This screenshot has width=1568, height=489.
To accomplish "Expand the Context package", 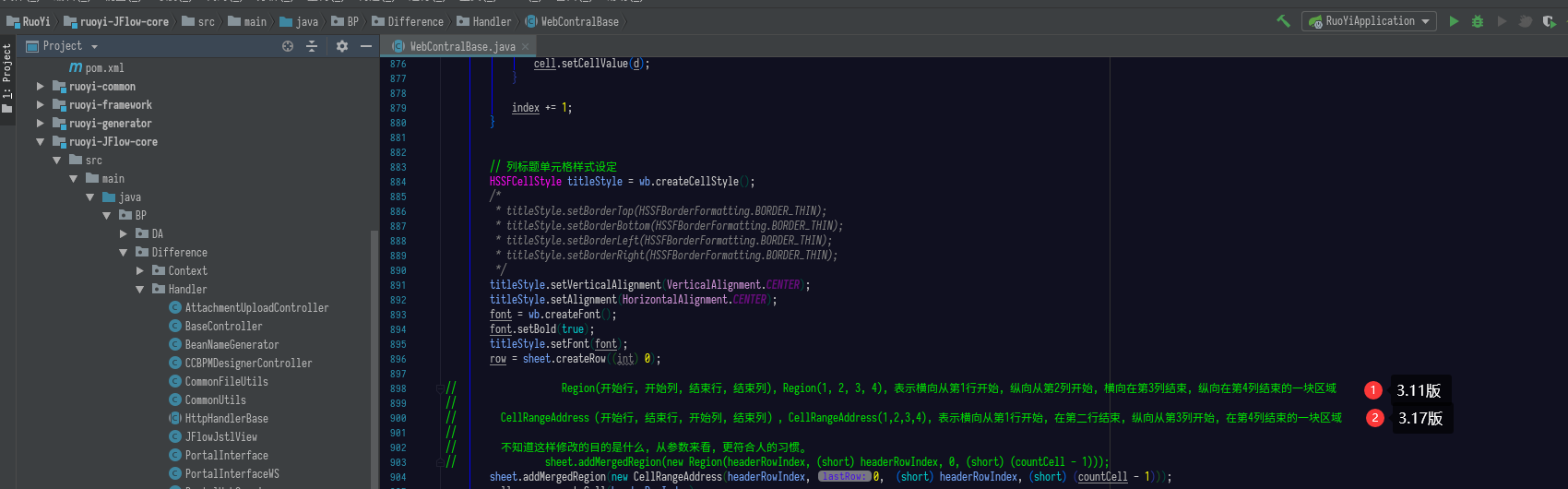I will pos(139,271).
